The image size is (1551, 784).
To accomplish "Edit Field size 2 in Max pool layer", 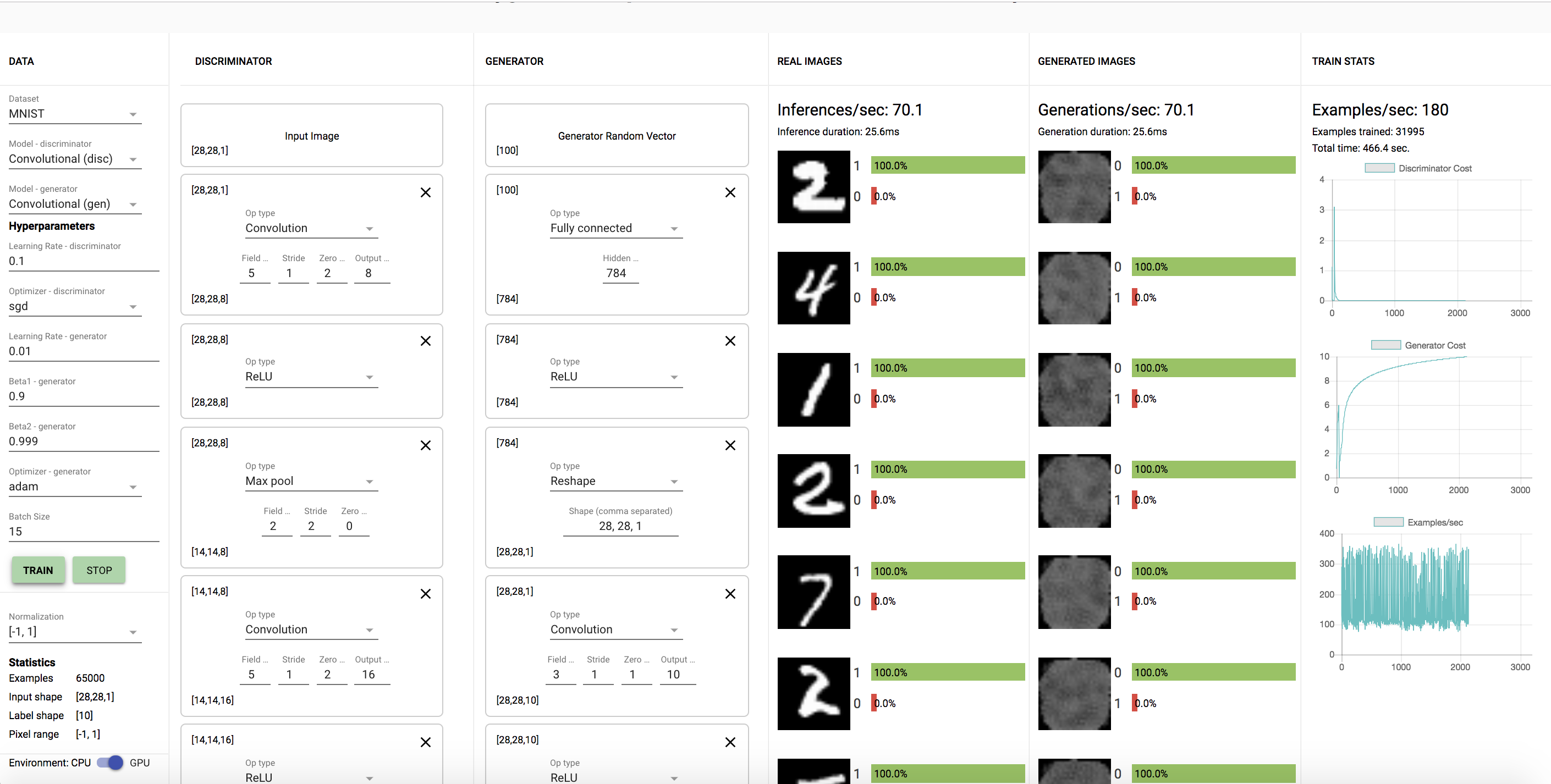I will pos(276,527).
